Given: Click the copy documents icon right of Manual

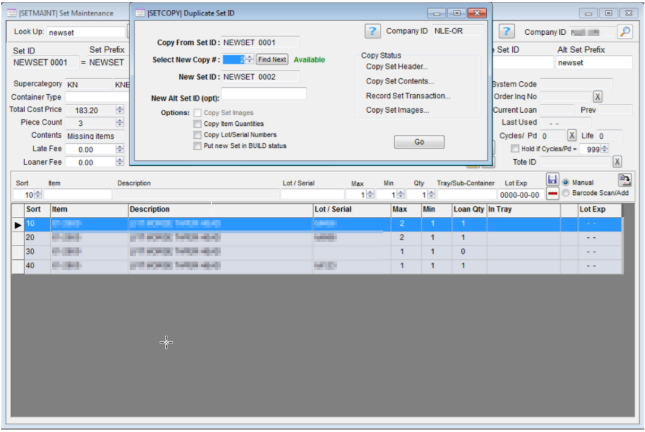Looking at the screenshot, I should click(625, 180).
